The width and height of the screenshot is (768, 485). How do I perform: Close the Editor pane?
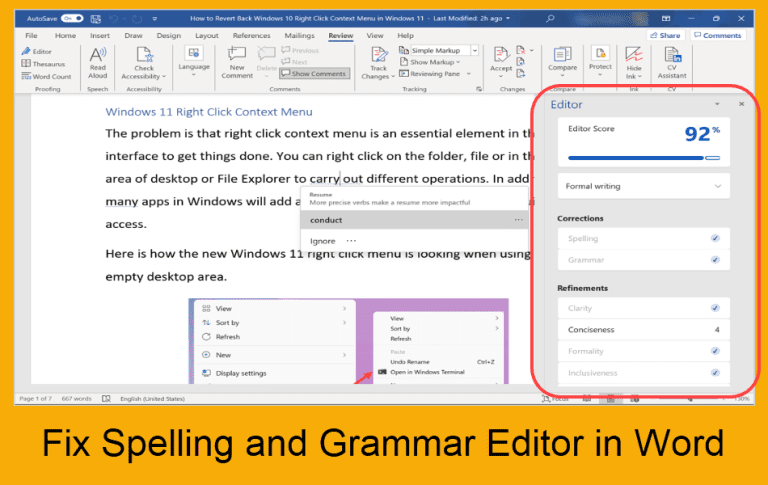pos(742,104)
